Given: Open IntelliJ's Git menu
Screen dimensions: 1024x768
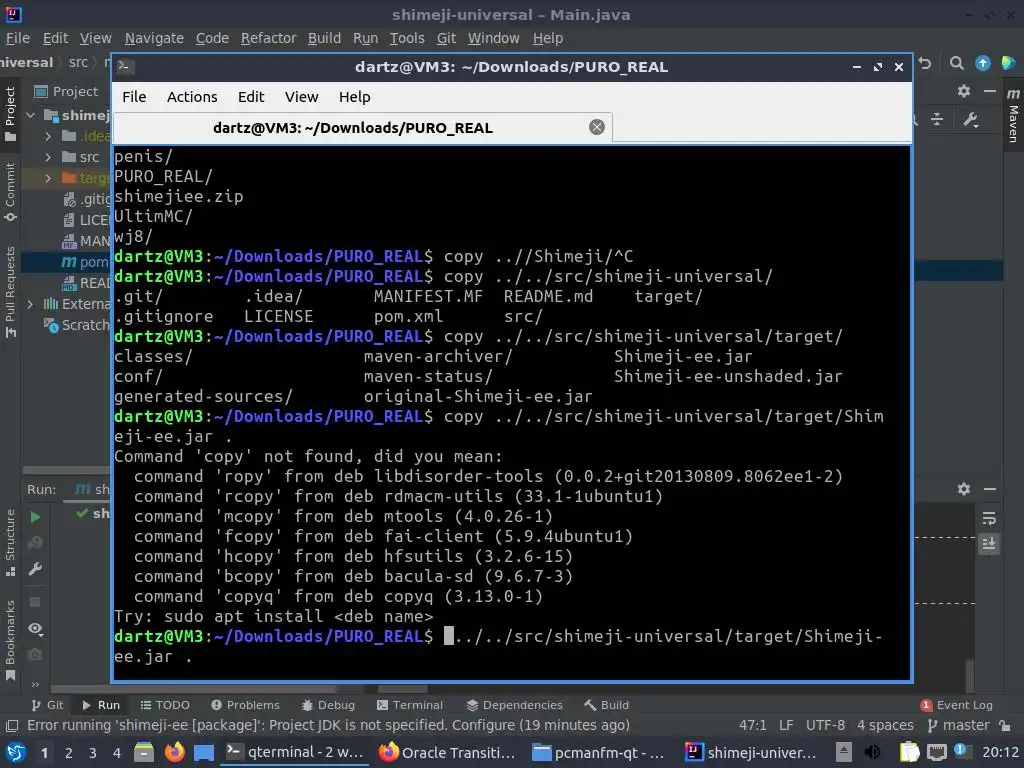Looking at the screenshot, I should (446, 39).
